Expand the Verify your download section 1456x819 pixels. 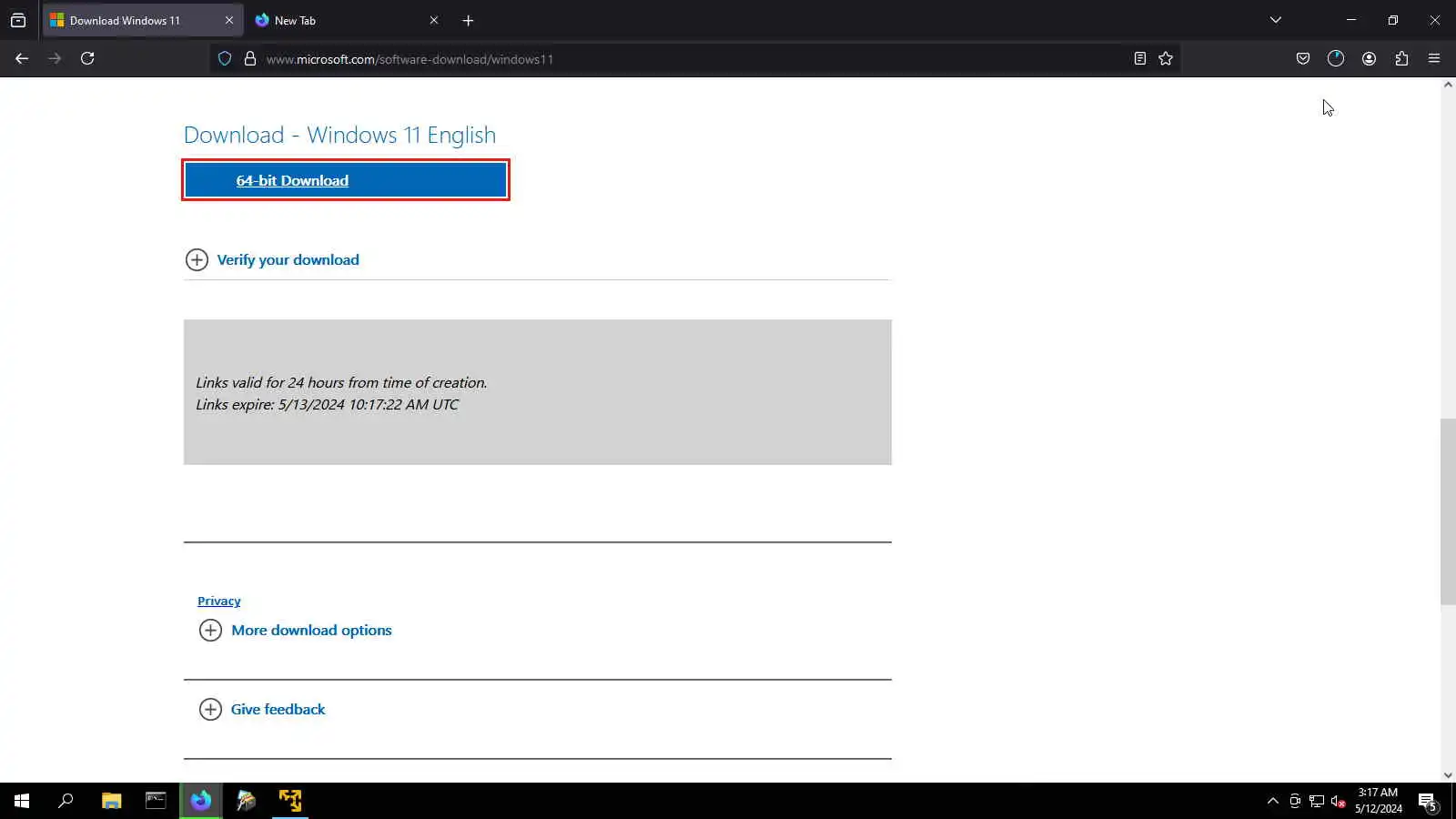pos(272,260)
